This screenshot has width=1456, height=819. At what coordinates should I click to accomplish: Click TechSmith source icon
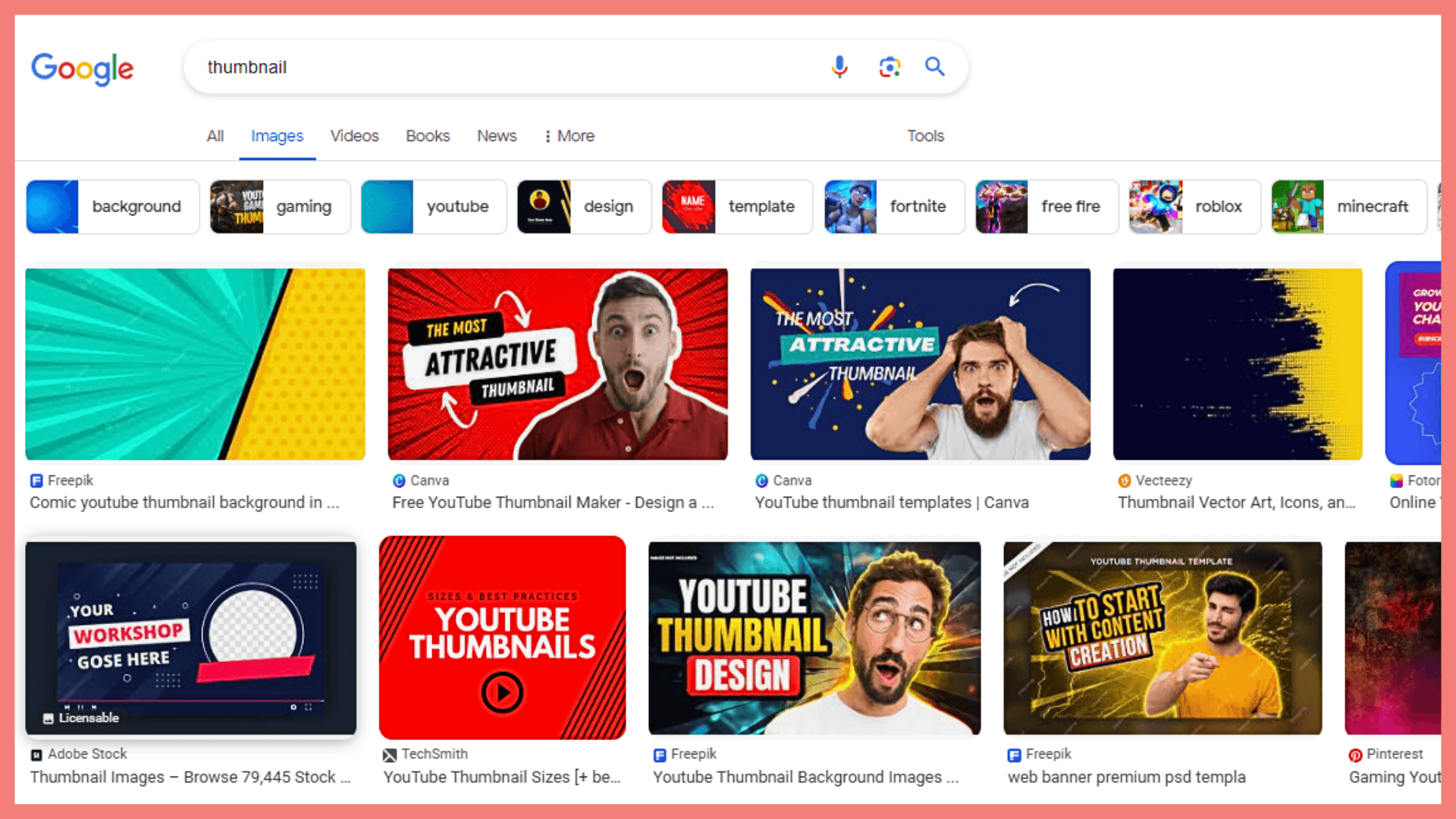point(390,755)
